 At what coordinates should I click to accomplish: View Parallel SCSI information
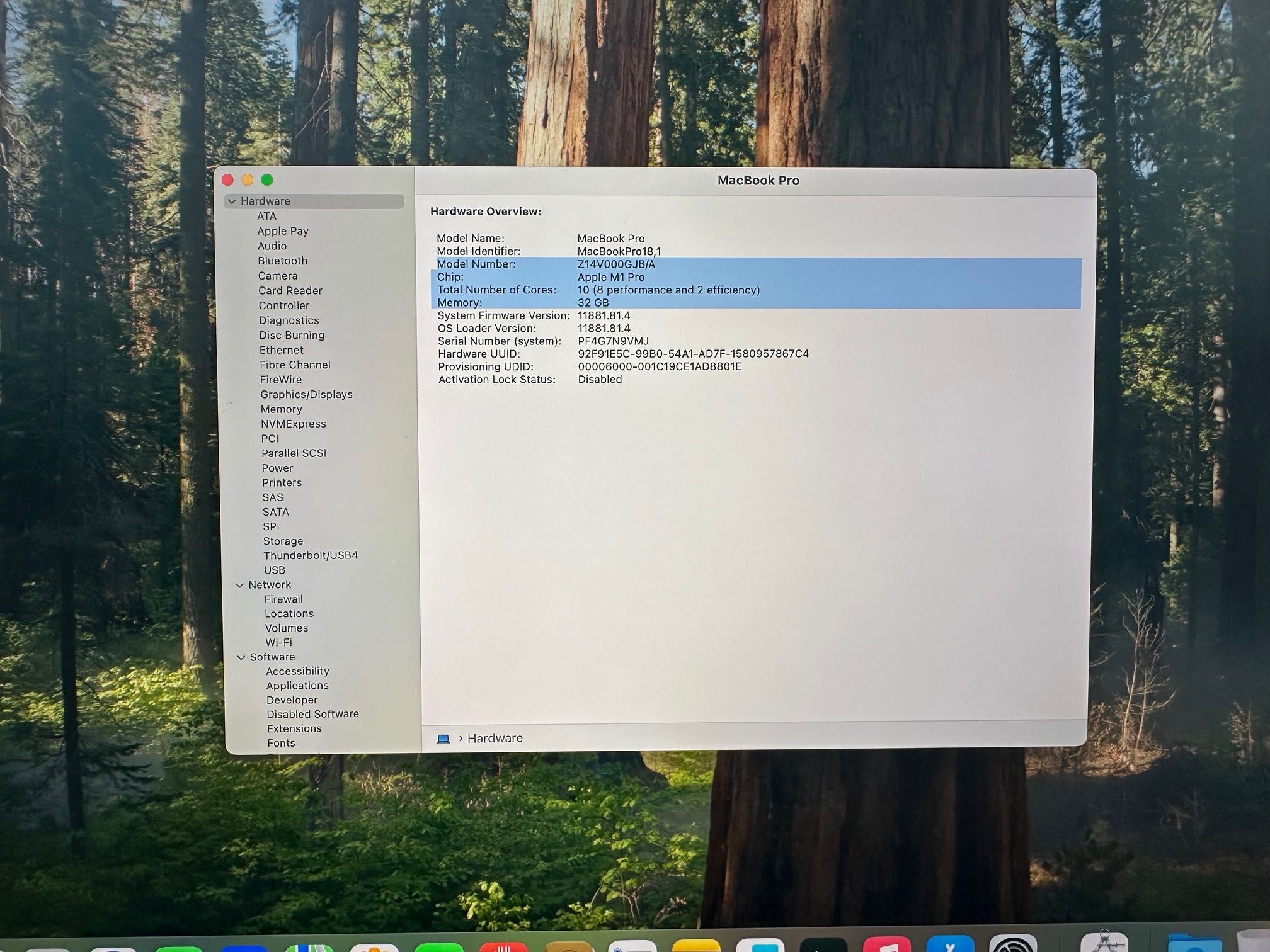click(294, 453)
